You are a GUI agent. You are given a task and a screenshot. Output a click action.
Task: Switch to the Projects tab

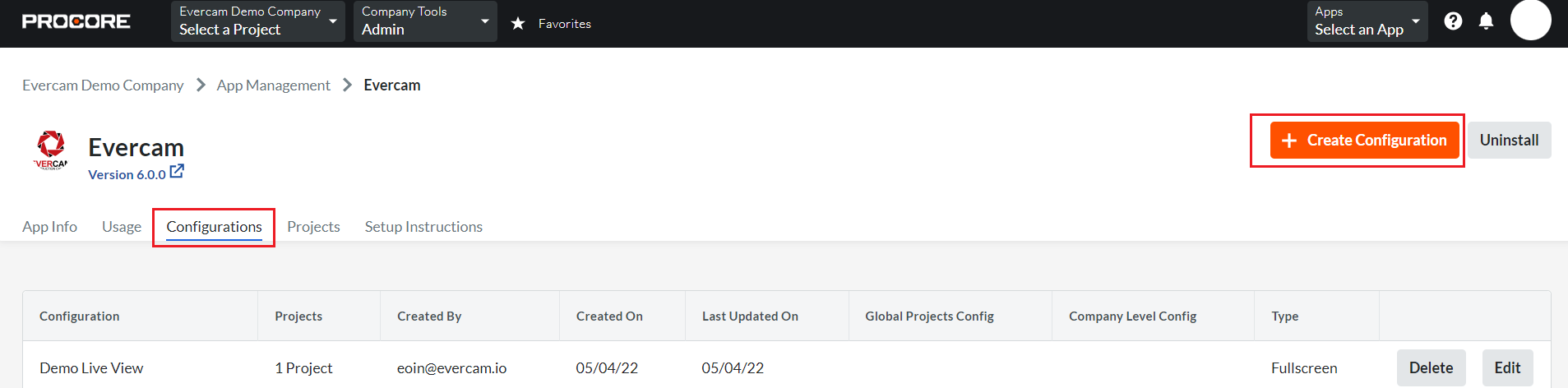tap(313, 227)
